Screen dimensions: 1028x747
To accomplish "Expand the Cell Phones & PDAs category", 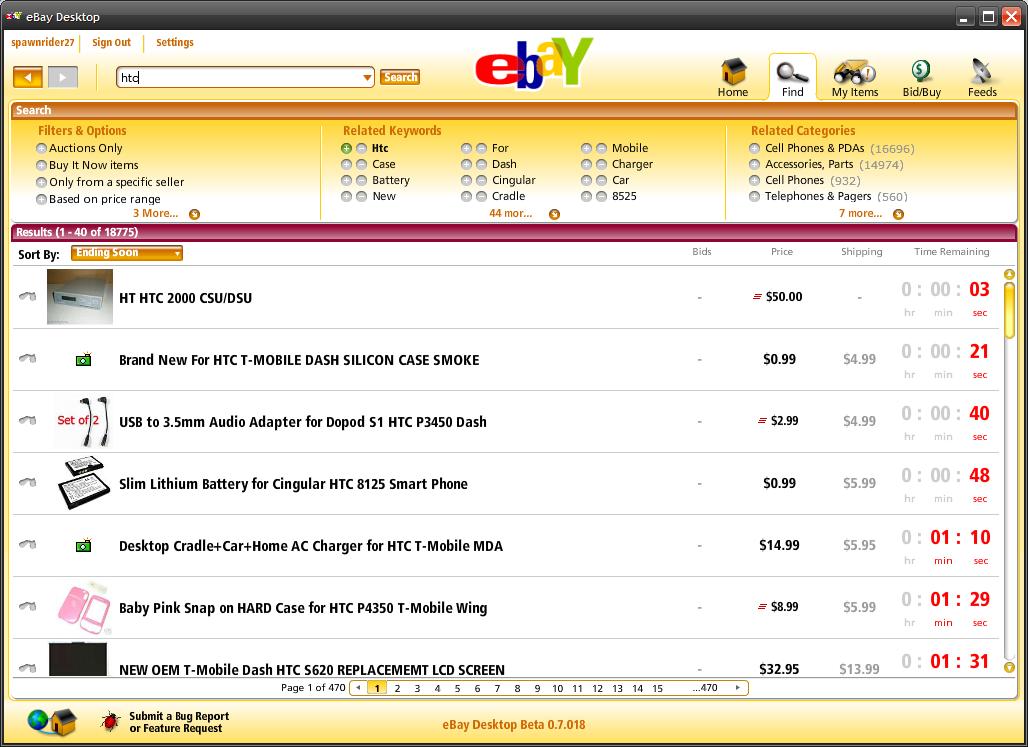I will pos(755,148).
